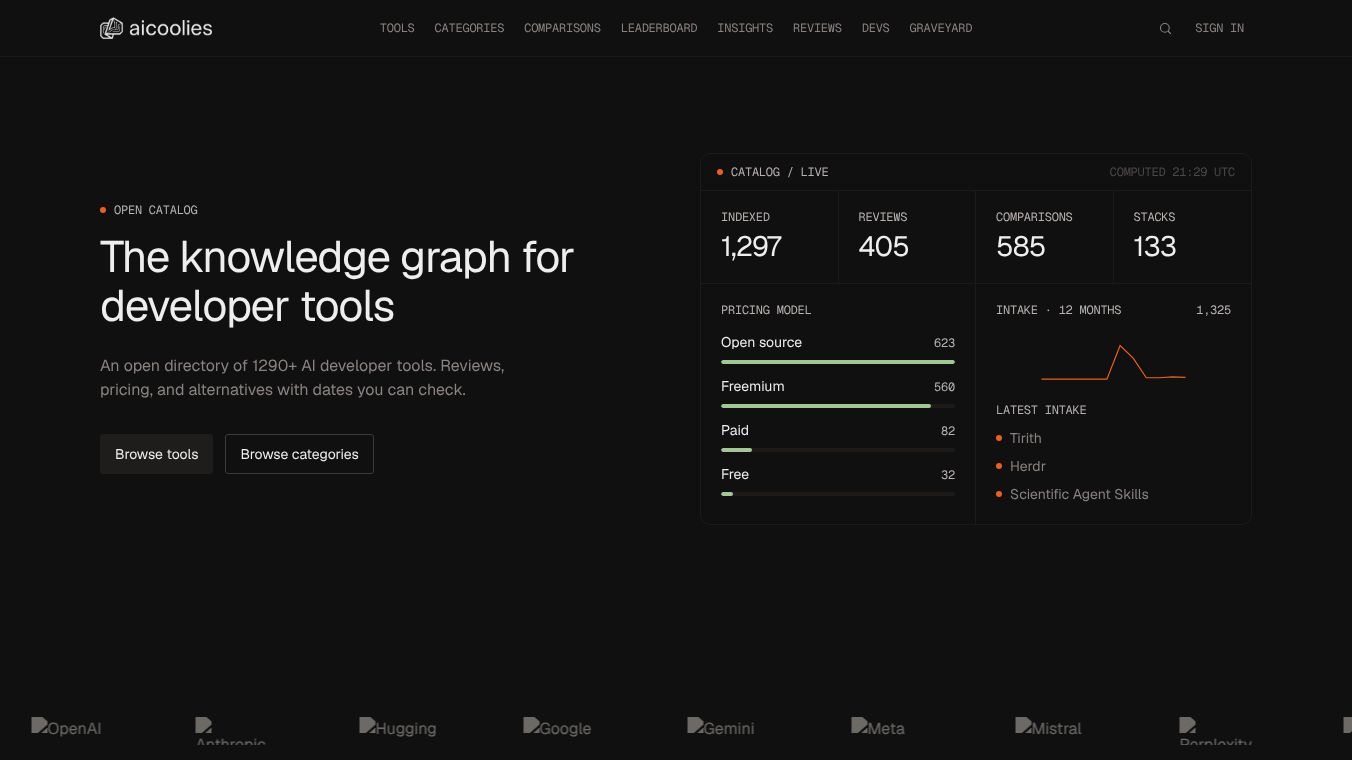Screen dimensions: 1352x760
Task: Click the Meta logo
Action: pyautogui.click(x=878, y=728)
